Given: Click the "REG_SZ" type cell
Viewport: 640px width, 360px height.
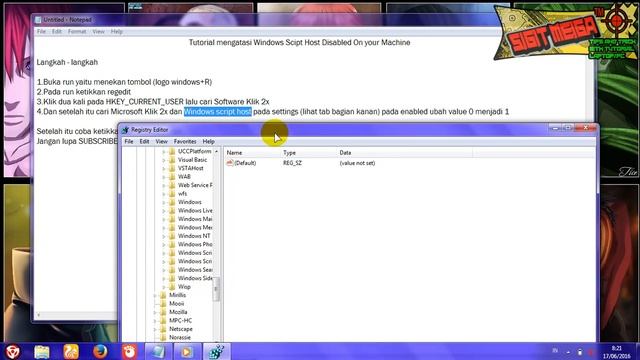Looking at the screenshot, I should [x=292, y=163].
